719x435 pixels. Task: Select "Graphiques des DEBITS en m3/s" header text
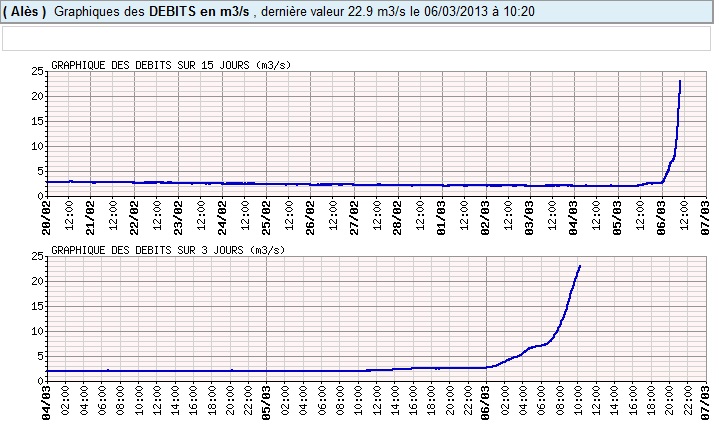pos(152,11)
